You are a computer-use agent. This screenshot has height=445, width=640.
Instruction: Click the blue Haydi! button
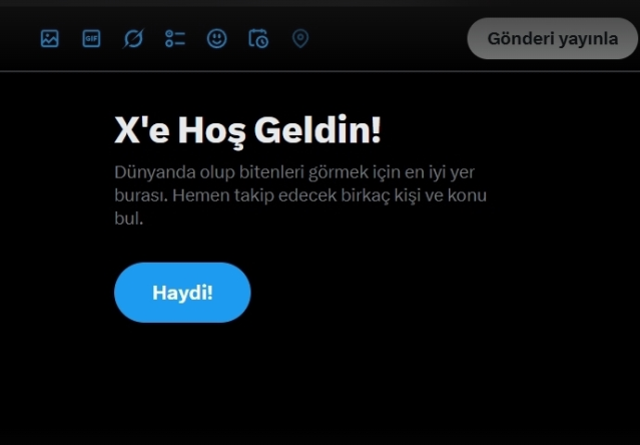click(182, 293)
